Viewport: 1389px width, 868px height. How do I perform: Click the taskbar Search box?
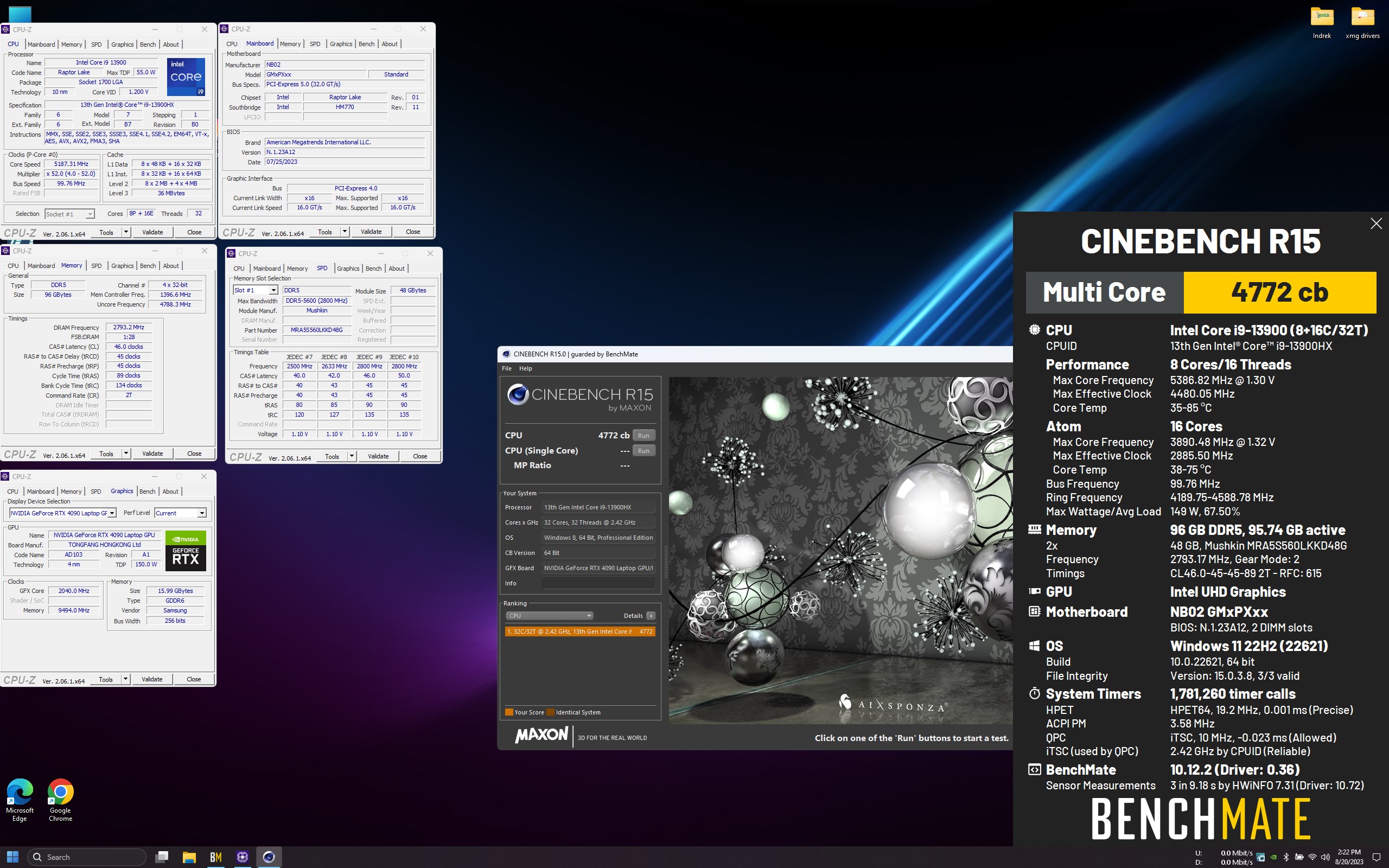click(x=87, y=857)
